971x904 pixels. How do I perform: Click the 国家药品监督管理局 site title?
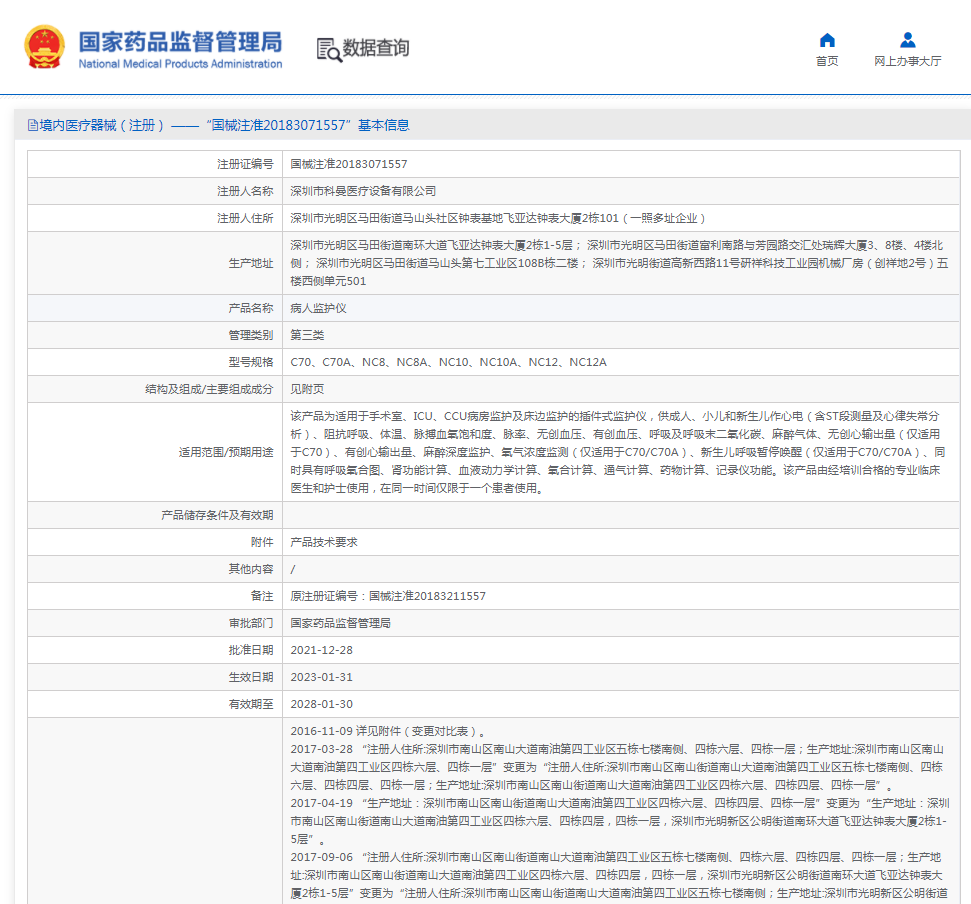180,41
